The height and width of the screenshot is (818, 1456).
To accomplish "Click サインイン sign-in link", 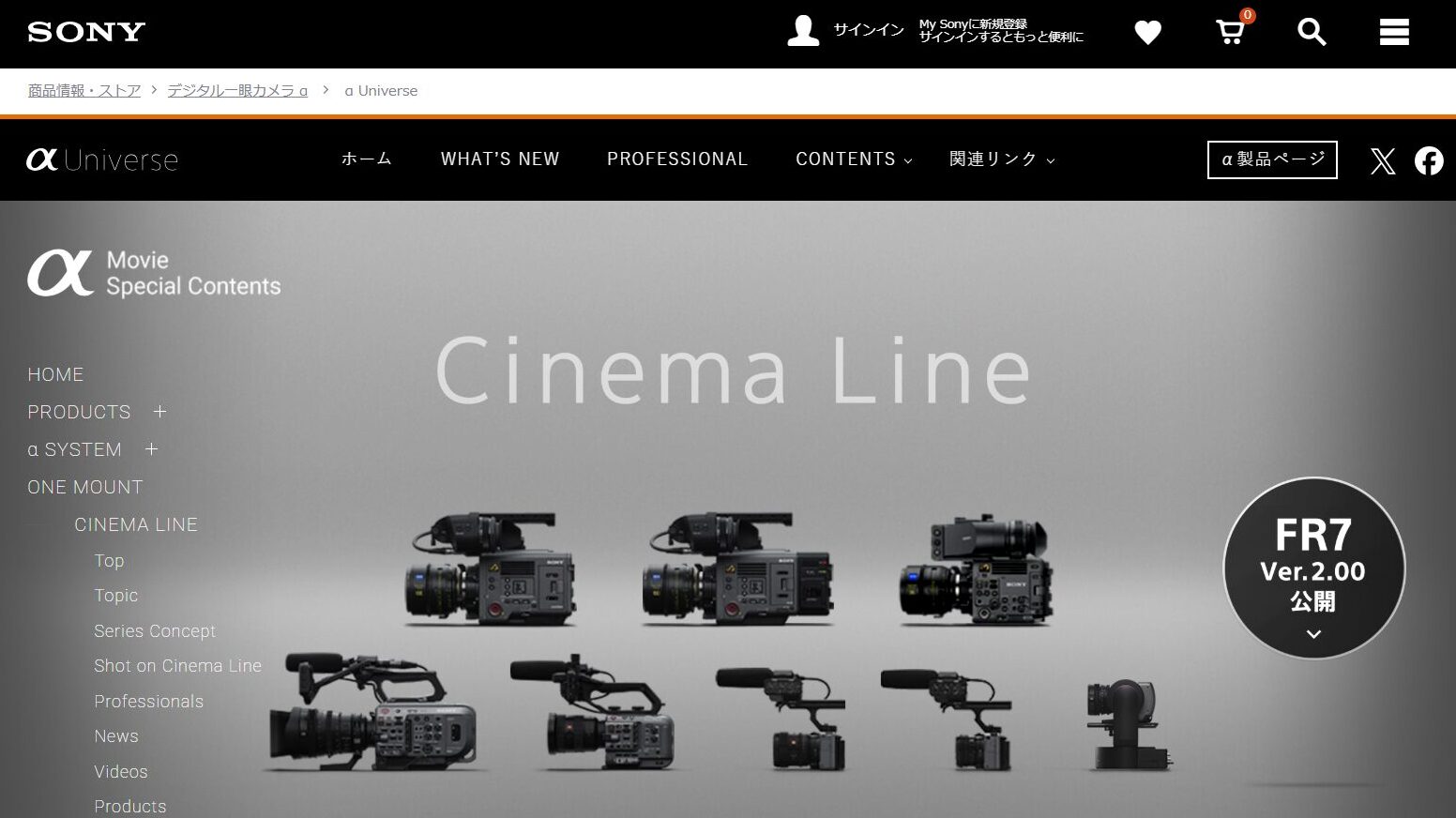I will point(869,30).
